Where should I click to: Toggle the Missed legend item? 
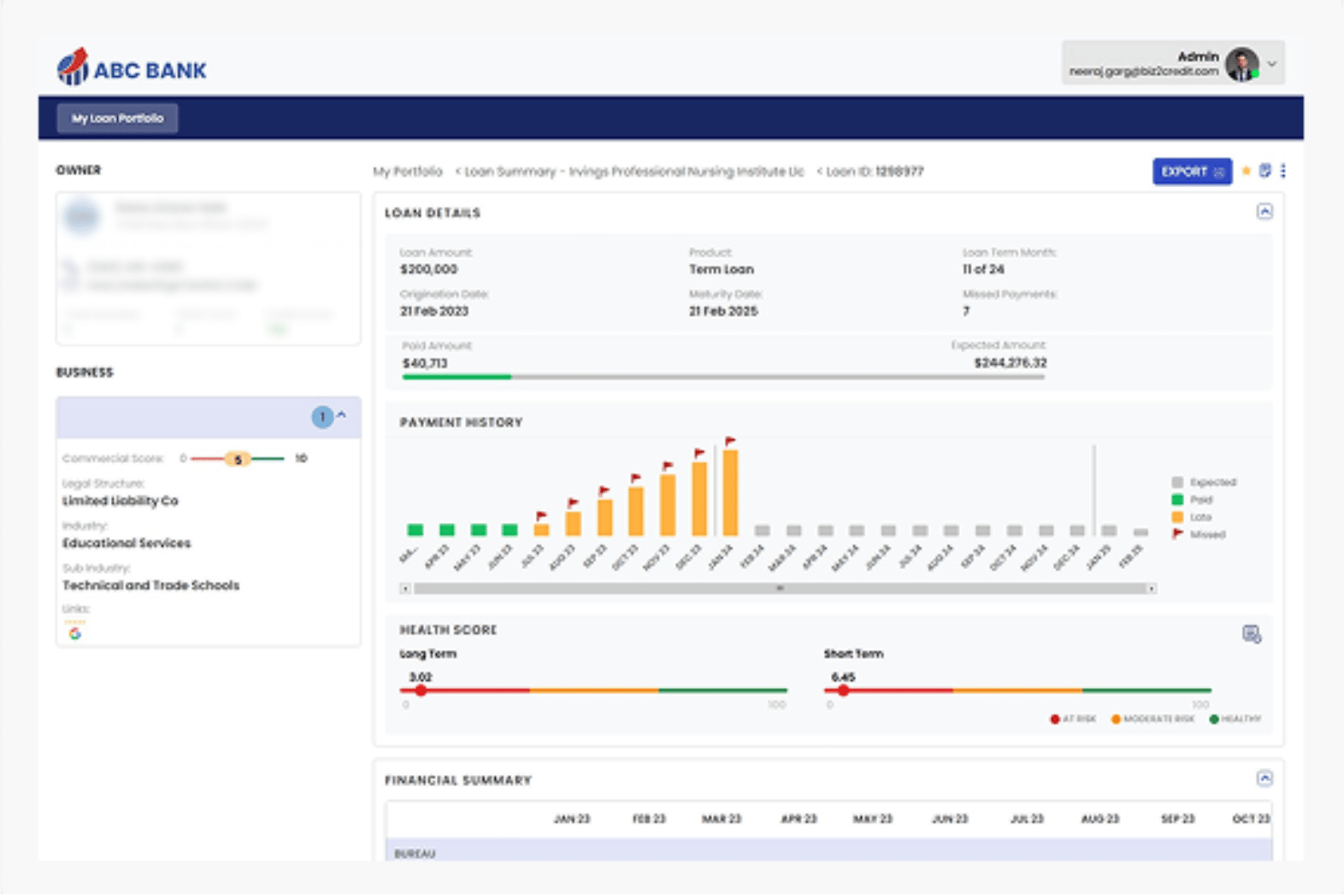coord(1199,534)
